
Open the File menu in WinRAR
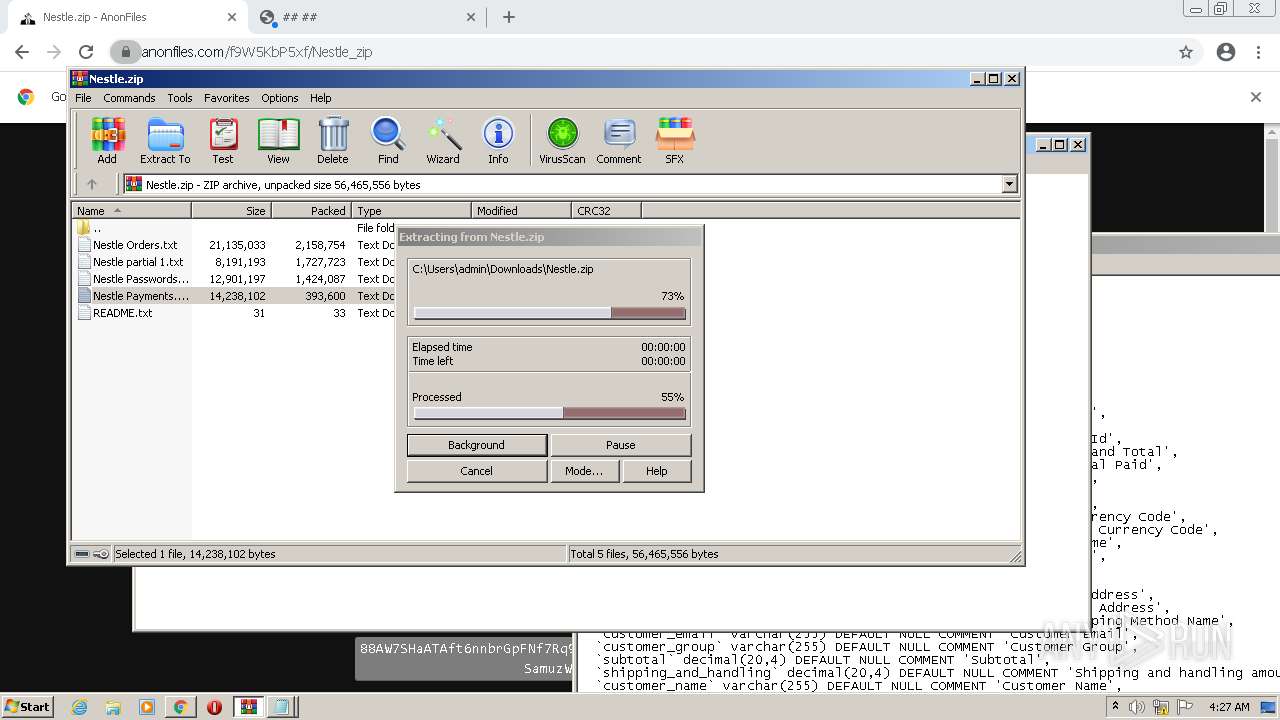click(83, 98)
